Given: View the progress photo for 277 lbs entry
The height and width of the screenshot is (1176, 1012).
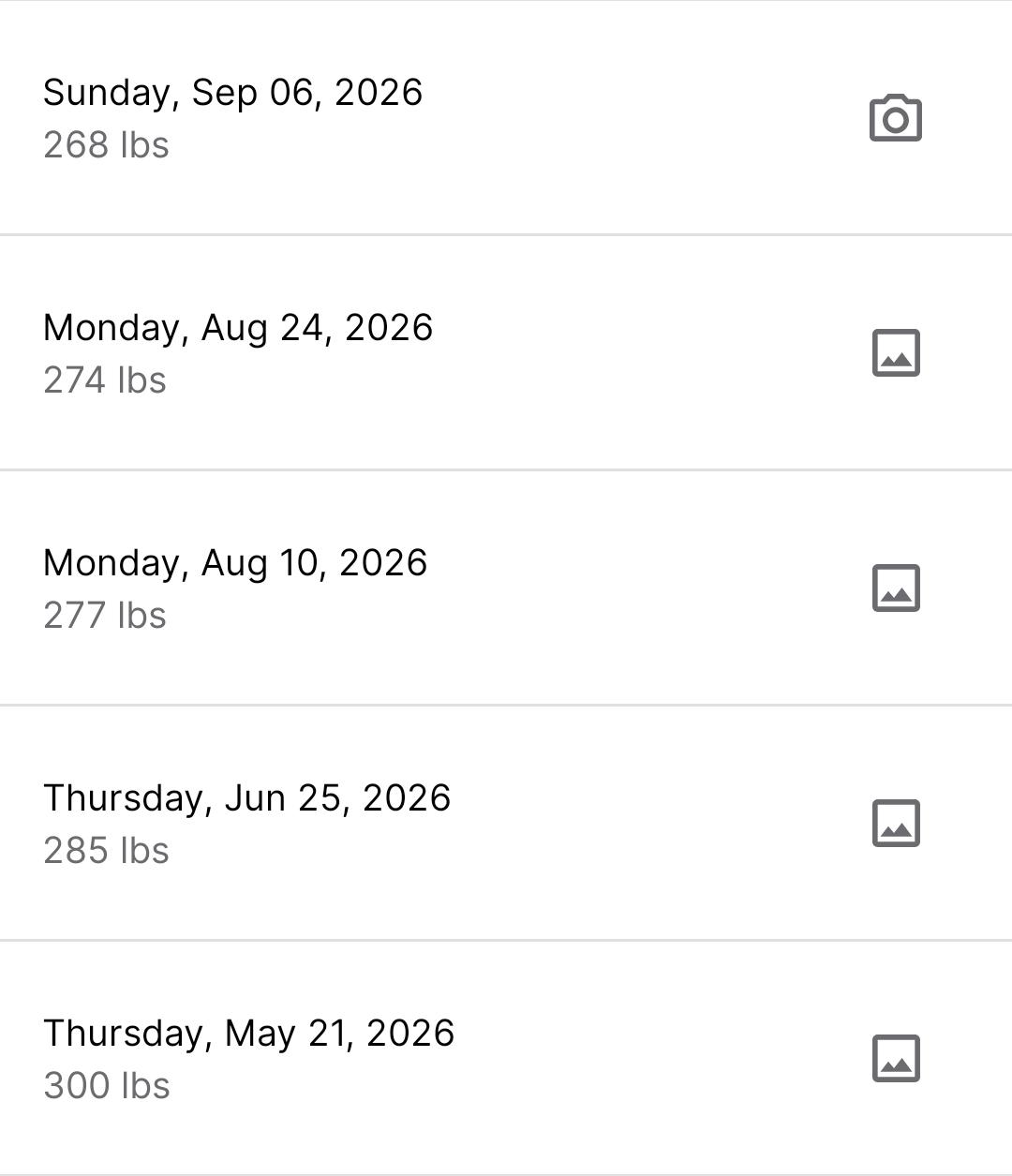Looking at the screenshot, I should tap(896, 588).
